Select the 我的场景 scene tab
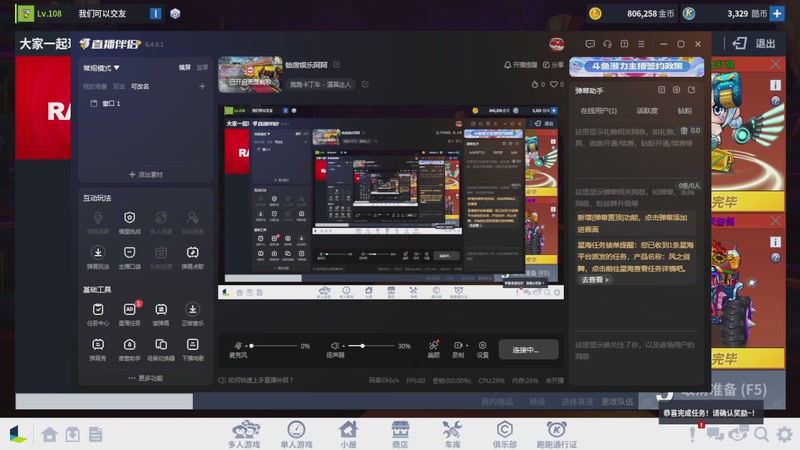800x450 pixels. click(x=95, y=86)
